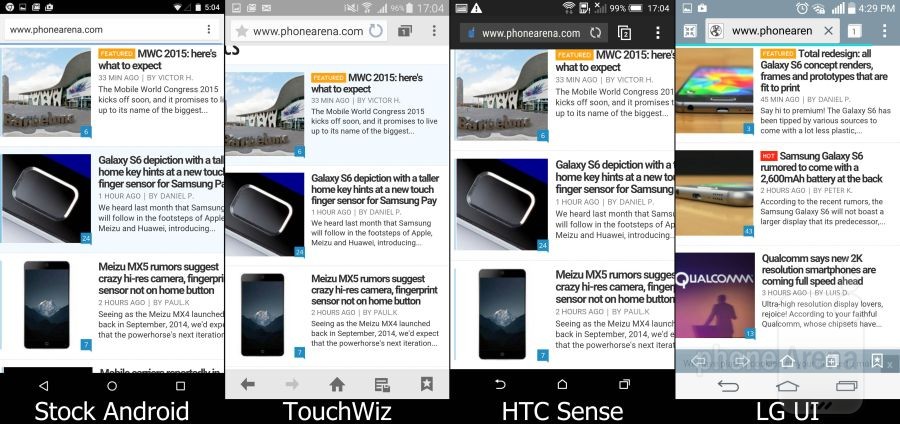
Task: Open HTC Sense three-dot menu
Action: [x=658, y=33]
